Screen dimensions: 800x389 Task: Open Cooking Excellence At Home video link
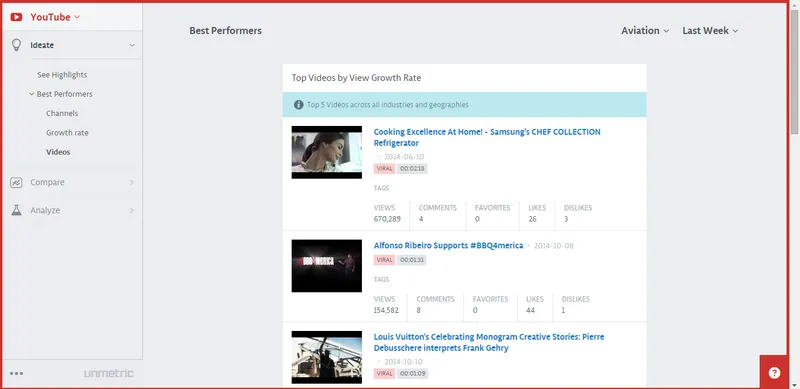487,137
